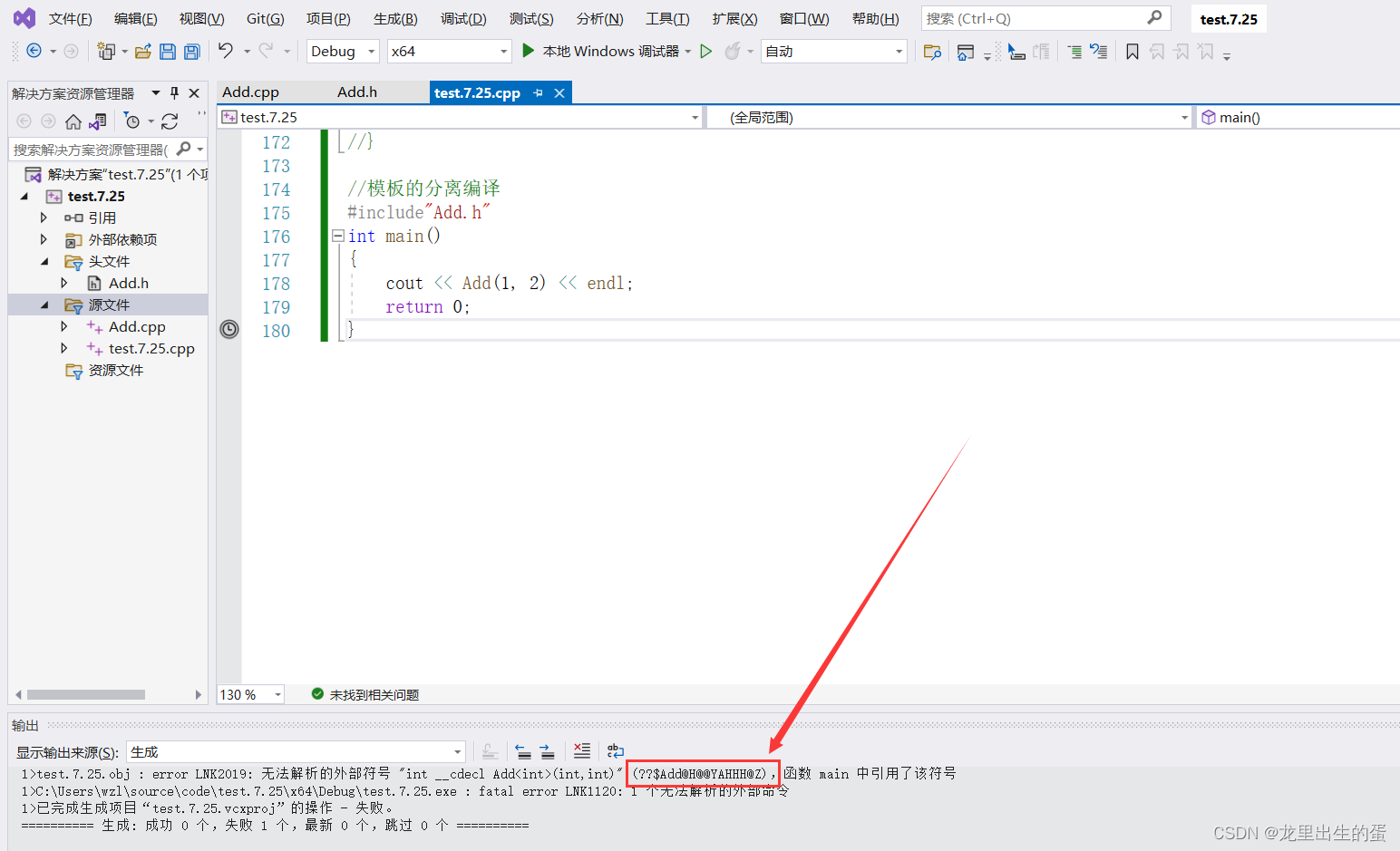Open the main() member dropdown
1400x851 pixels.
pos(1298,117)
